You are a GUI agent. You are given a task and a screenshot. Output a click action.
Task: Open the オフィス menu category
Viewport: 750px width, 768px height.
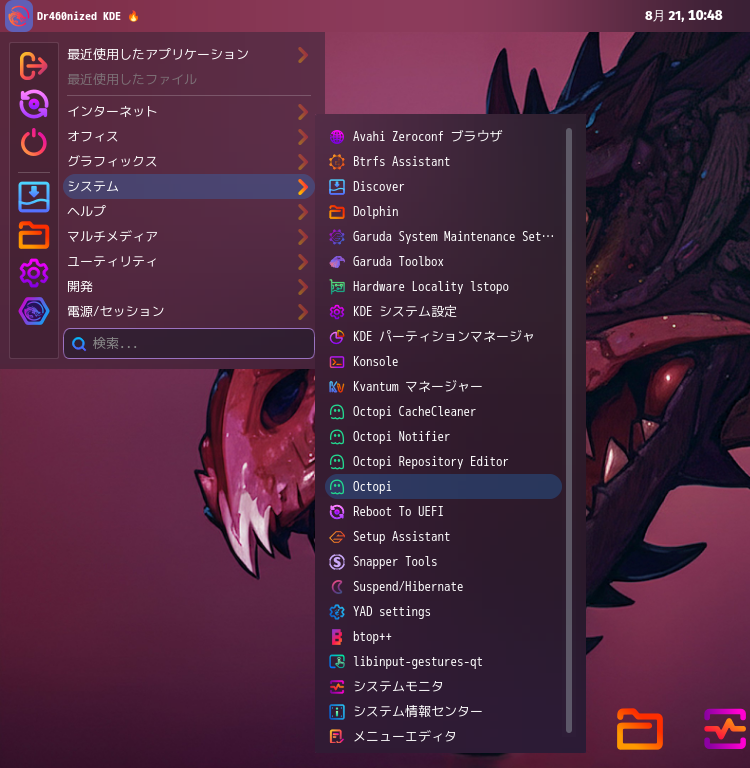(189, 137)
